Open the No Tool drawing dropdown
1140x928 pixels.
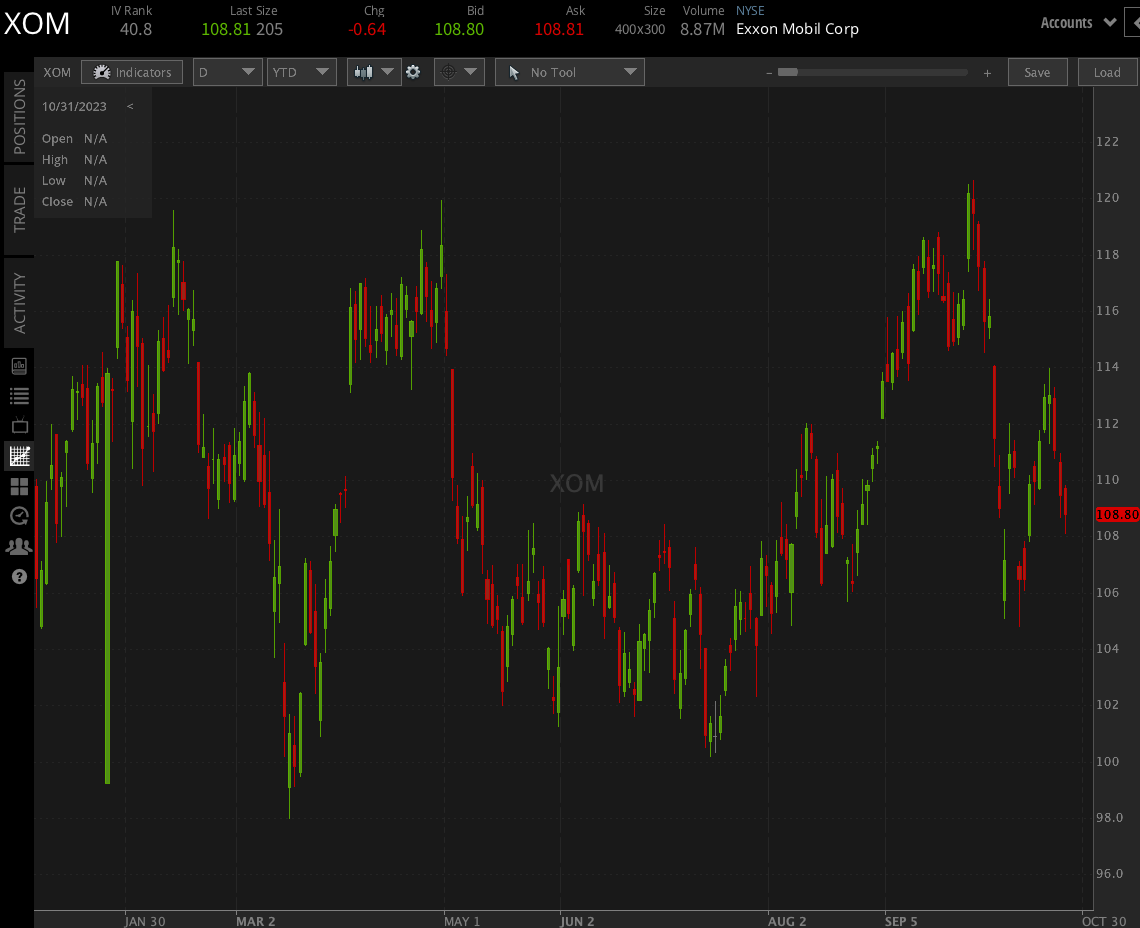tap(569, 72)
